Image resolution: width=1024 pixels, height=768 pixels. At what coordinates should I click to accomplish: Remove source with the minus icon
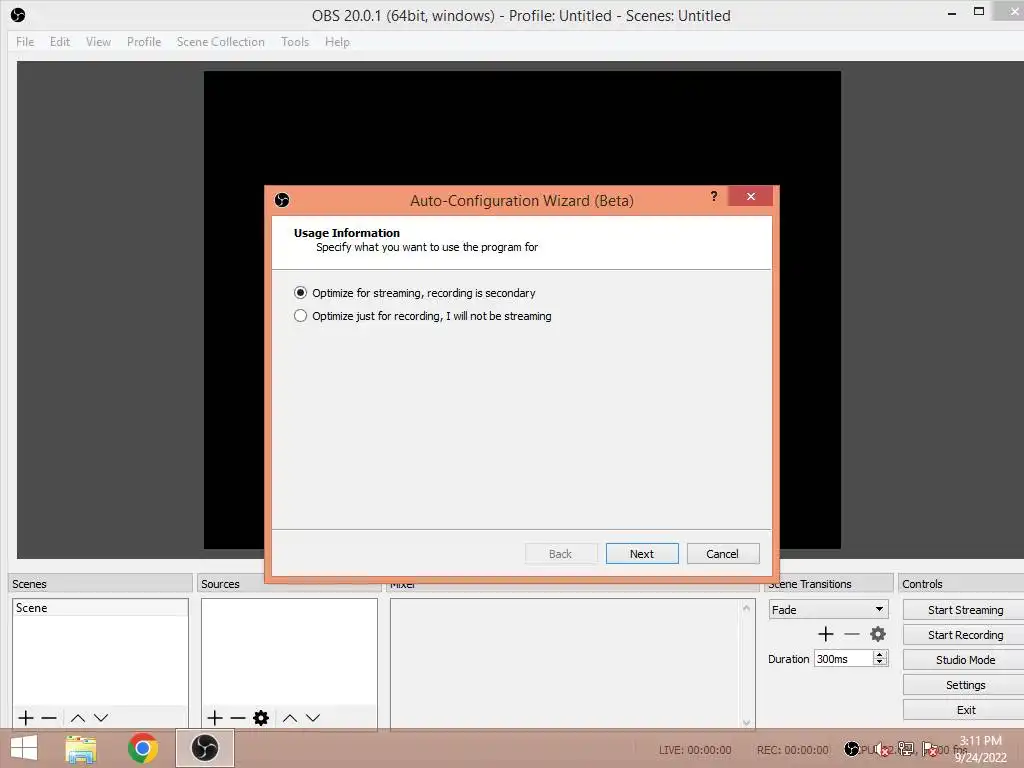click(238, 718)
